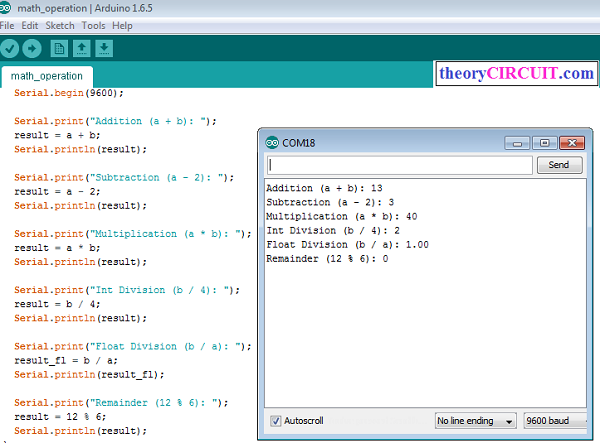This screenshot has height=443, width=600.
Task: Save the sketch with the down-arrow icon
Action: [x=104, y=49]
